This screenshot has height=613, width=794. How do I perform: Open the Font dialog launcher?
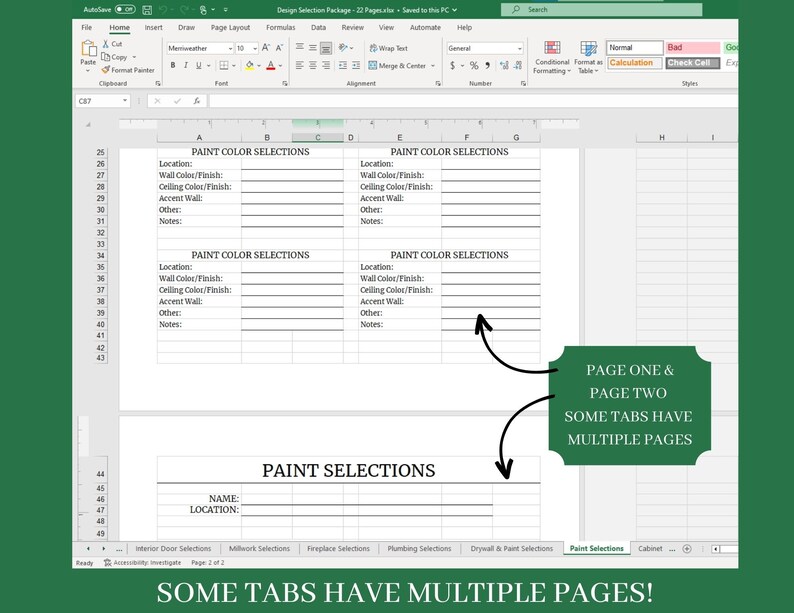pos(285,84)
